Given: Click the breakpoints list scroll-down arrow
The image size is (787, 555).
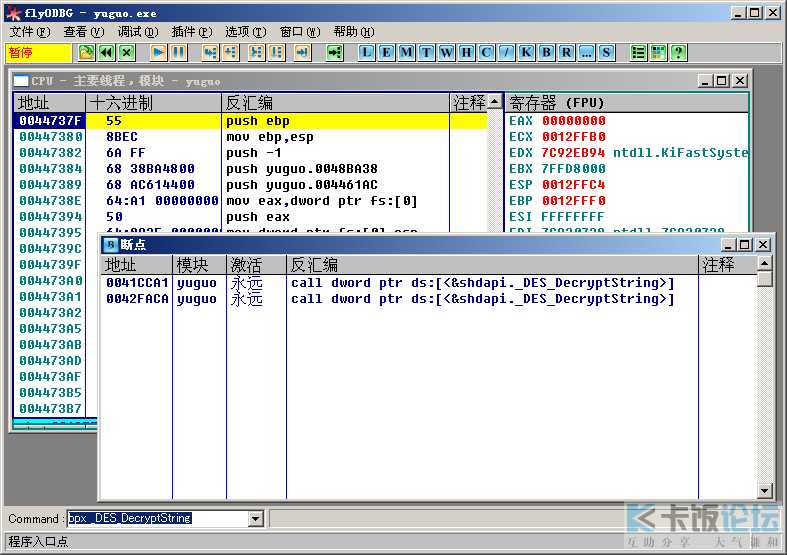Looking at the screenshot, I should coord(764,490).
